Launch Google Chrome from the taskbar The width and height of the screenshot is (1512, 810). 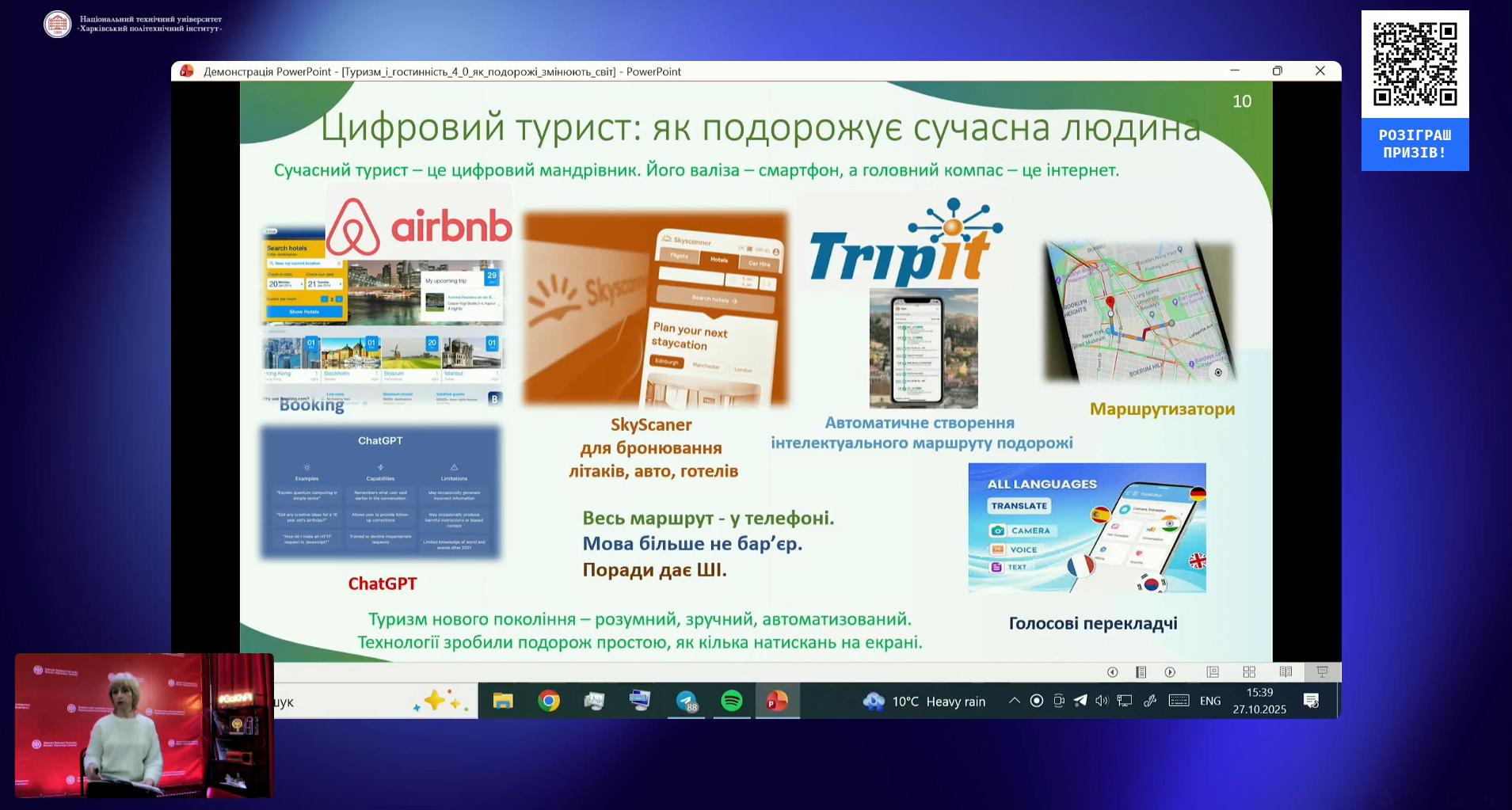point(549,701)
